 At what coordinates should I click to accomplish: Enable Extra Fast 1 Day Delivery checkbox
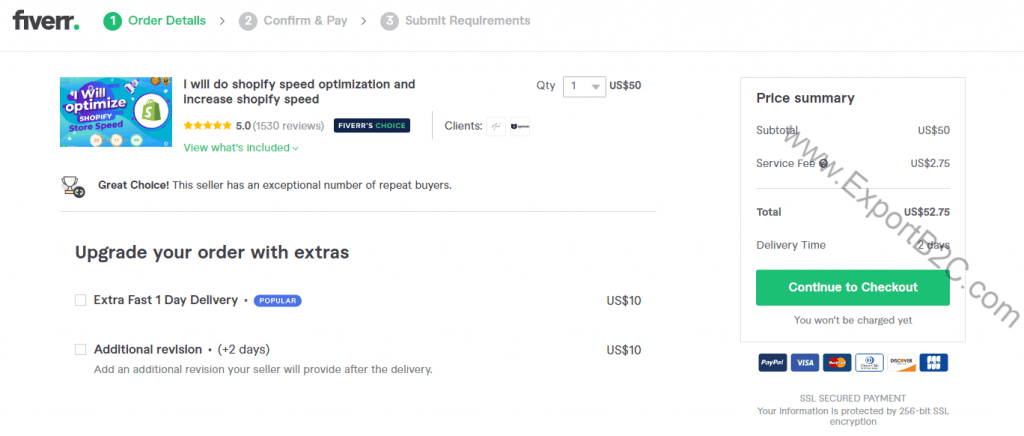click(x=81, y=300)
